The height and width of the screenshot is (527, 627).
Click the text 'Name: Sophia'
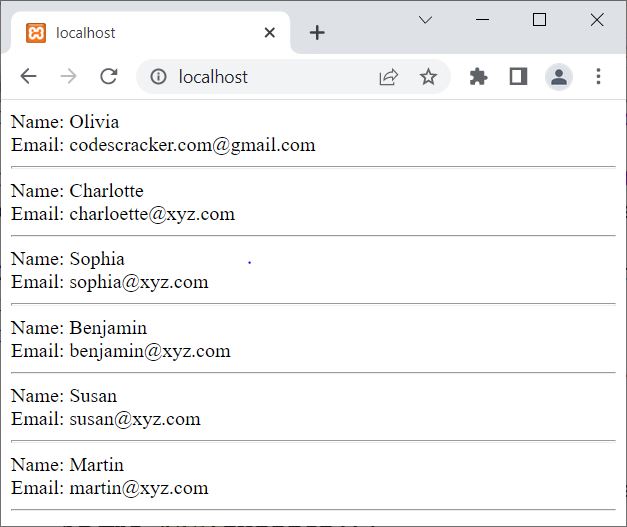[68, 259]
